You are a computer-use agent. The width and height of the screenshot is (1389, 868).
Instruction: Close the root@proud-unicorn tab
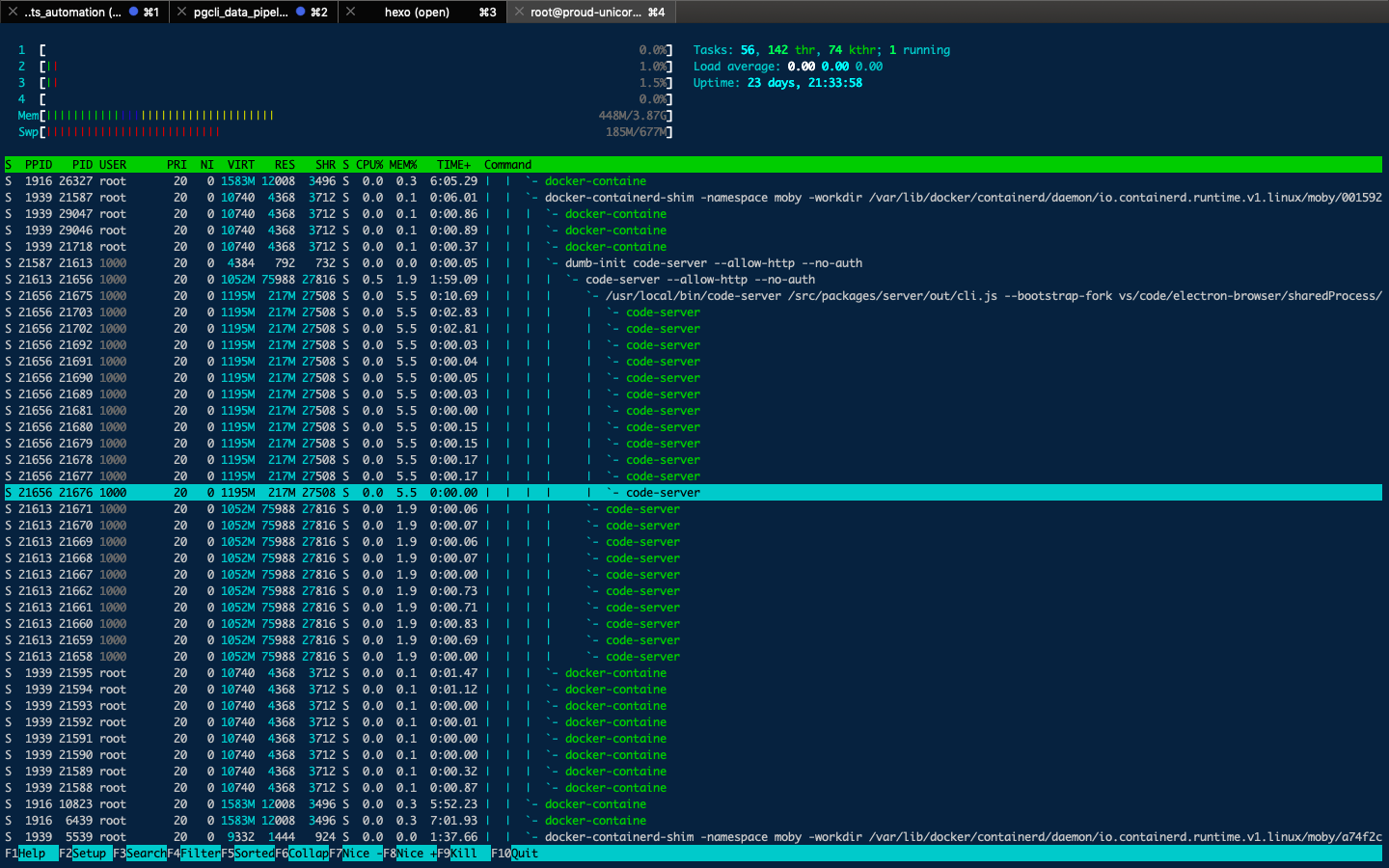coord(520,12)
